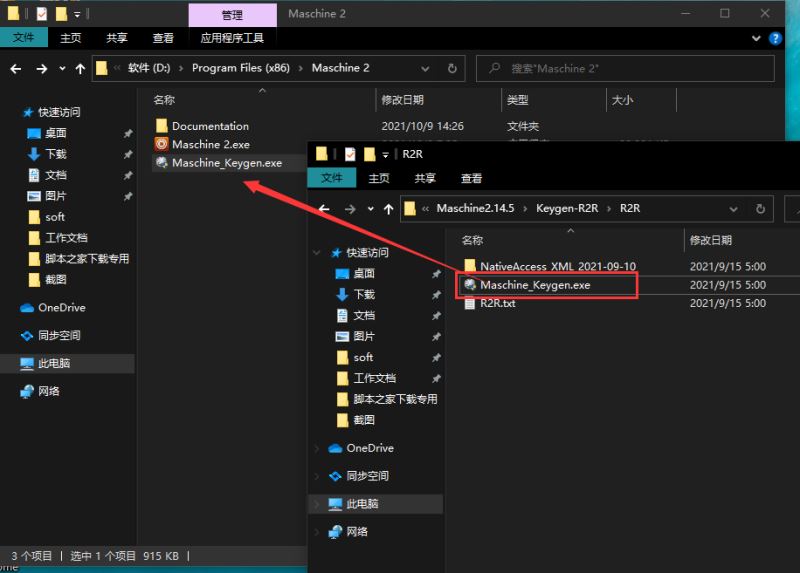Refresh the R2R folder
This screenshot has width=800, height=573.
click(760, 209)
